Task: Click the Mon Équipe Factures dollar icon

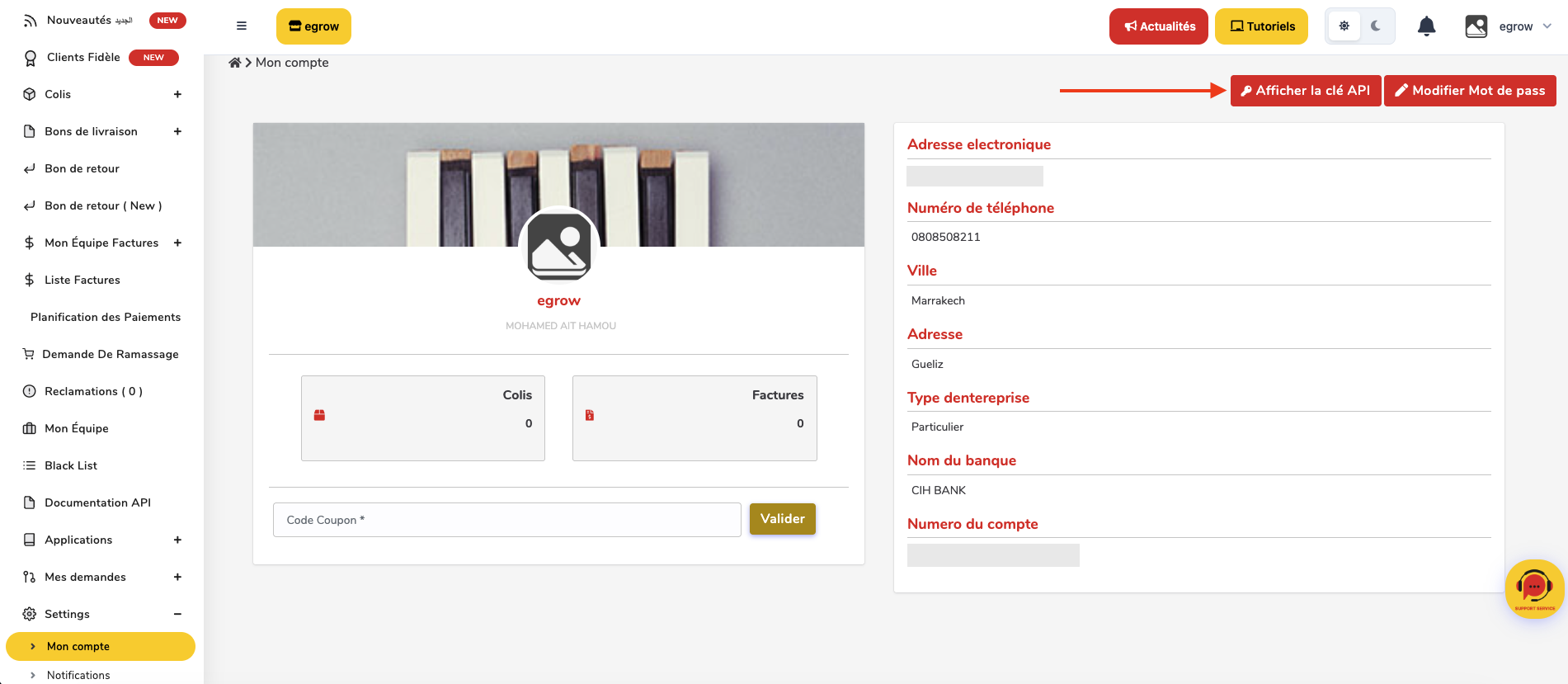Action: pos(29,243)
